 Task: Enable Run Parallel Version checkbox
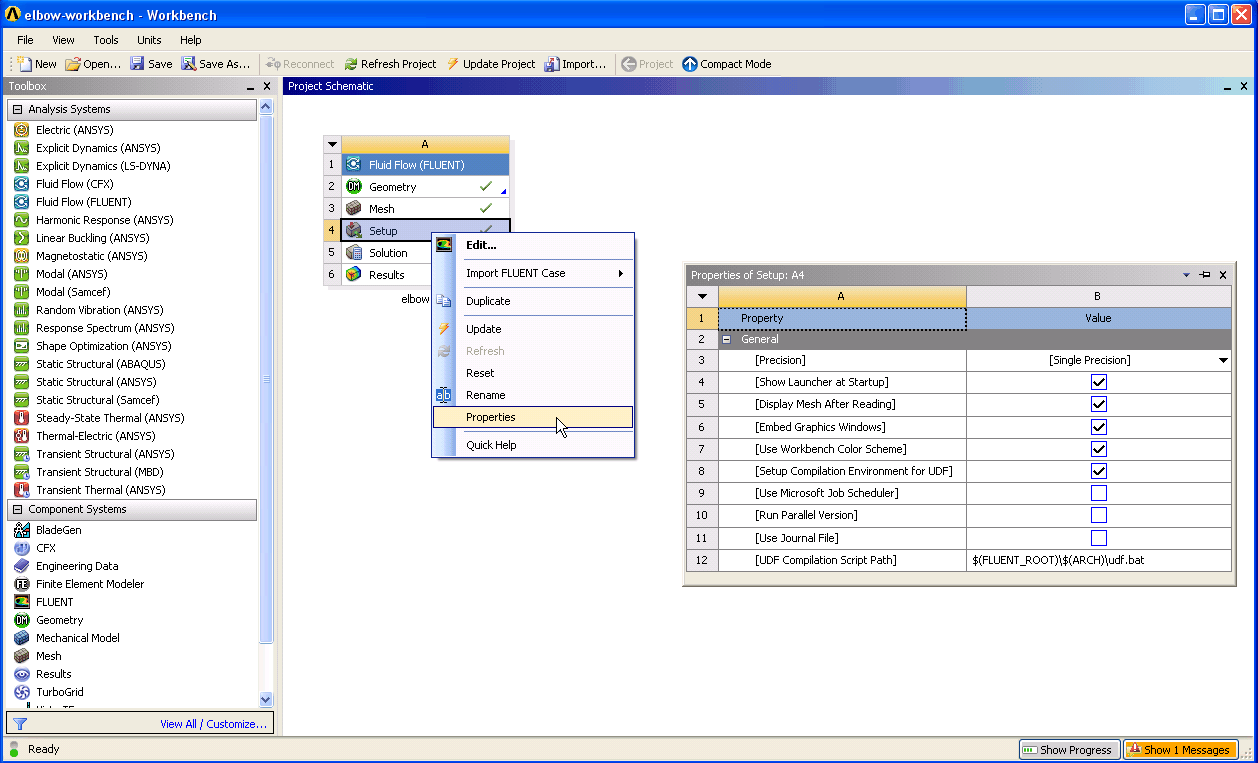(x=1099, y=515)
